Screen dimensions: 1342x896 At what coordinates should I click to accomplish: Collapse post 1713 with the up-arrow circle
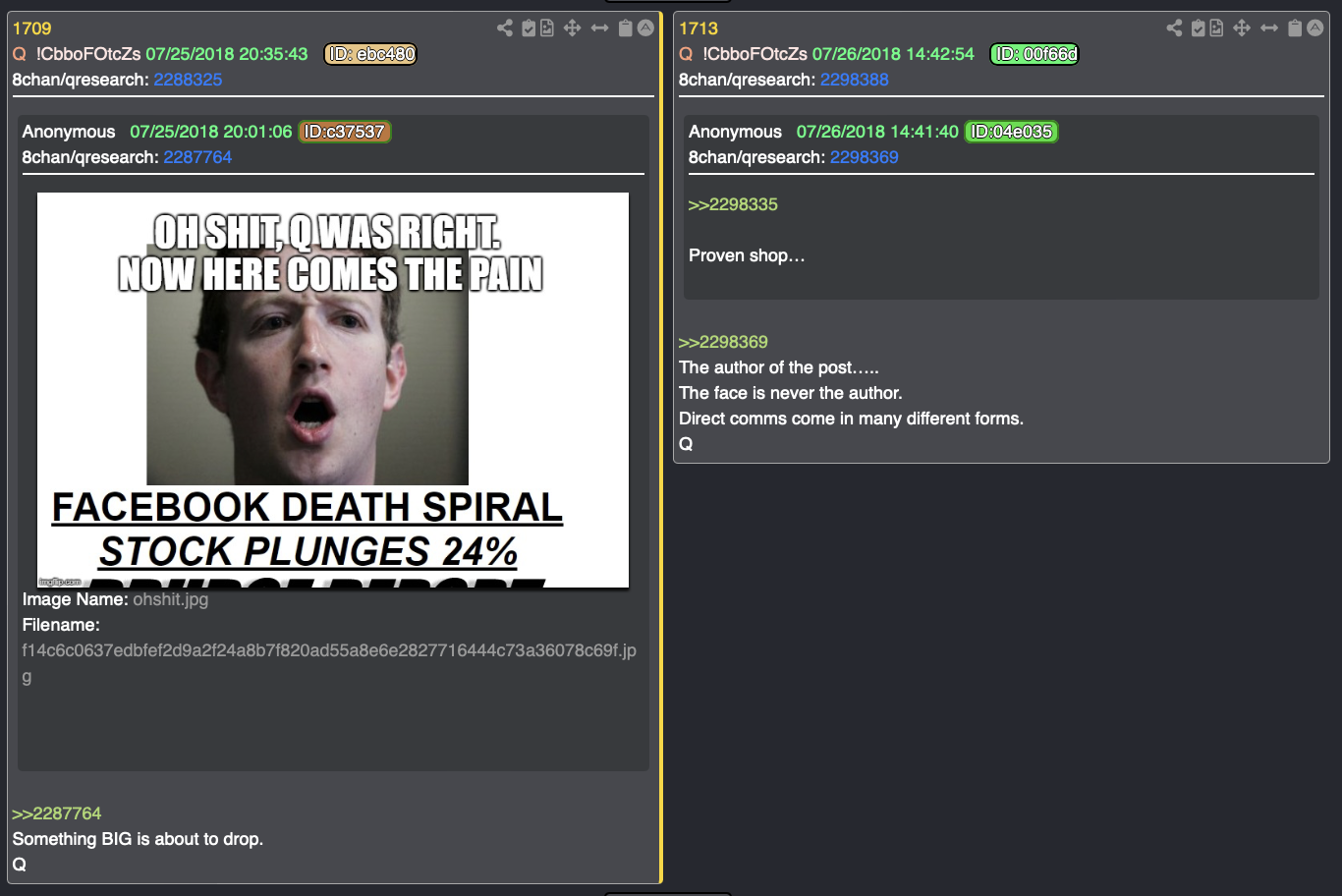(x=1315, y=28)
